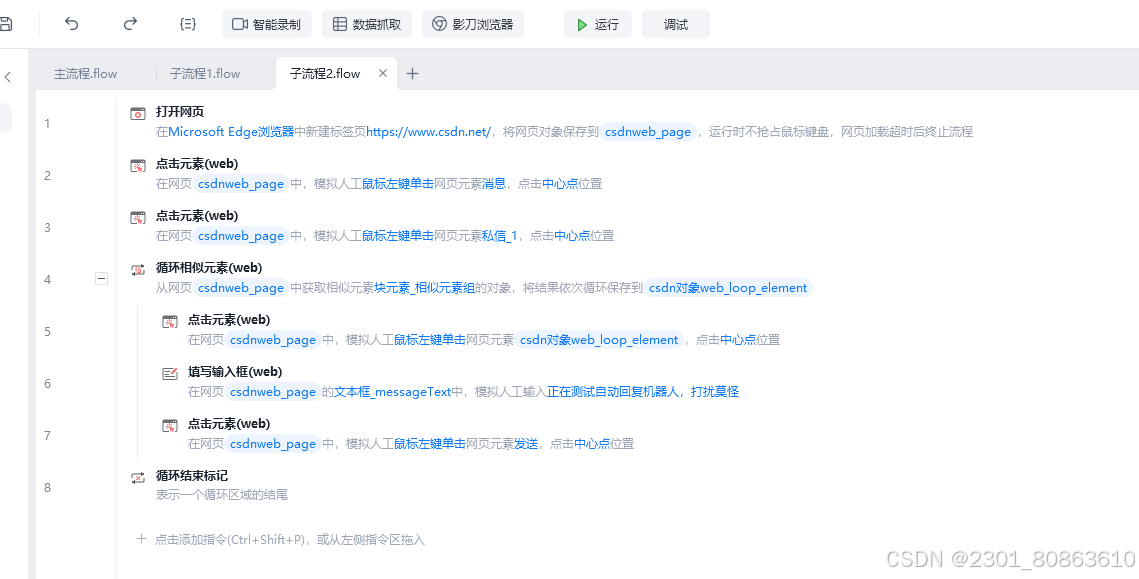Click the 打开网页 step icon
The width and height of the screenshot is (1139, 579).
[138, 113]
